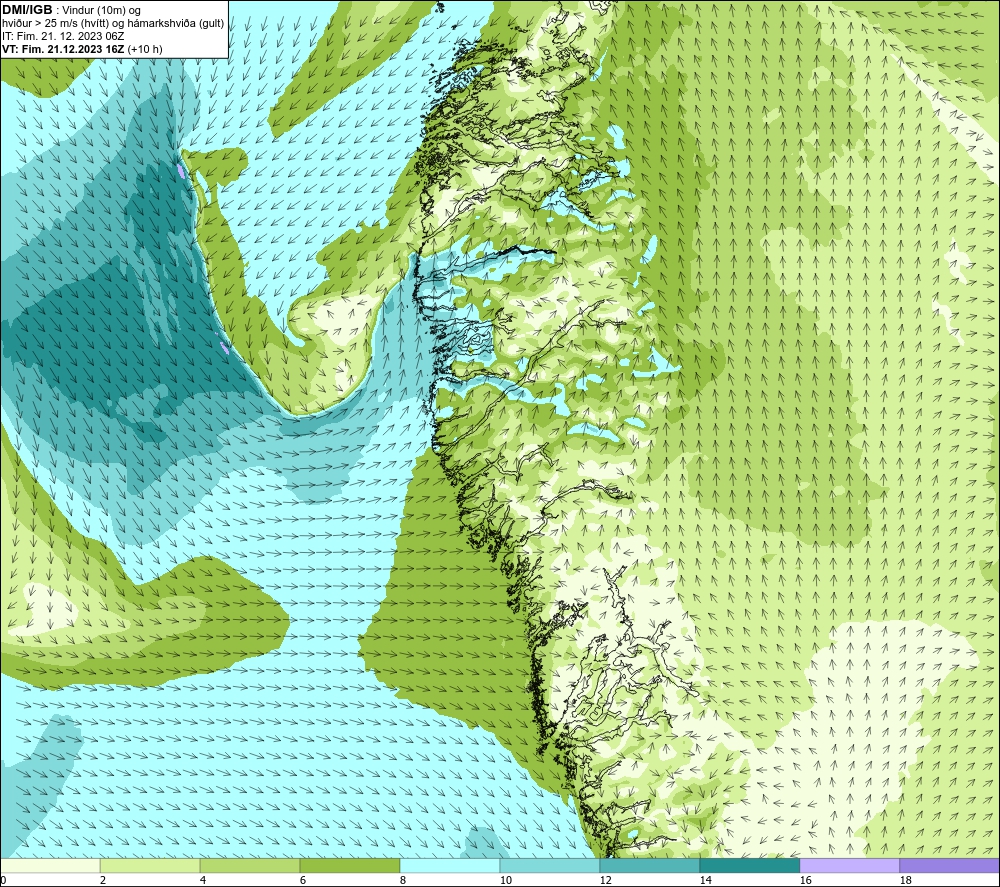Click the 12–14 m/s teal legend swatch
This screenshot has width=1000, height=887.
[x=649, y=866]
